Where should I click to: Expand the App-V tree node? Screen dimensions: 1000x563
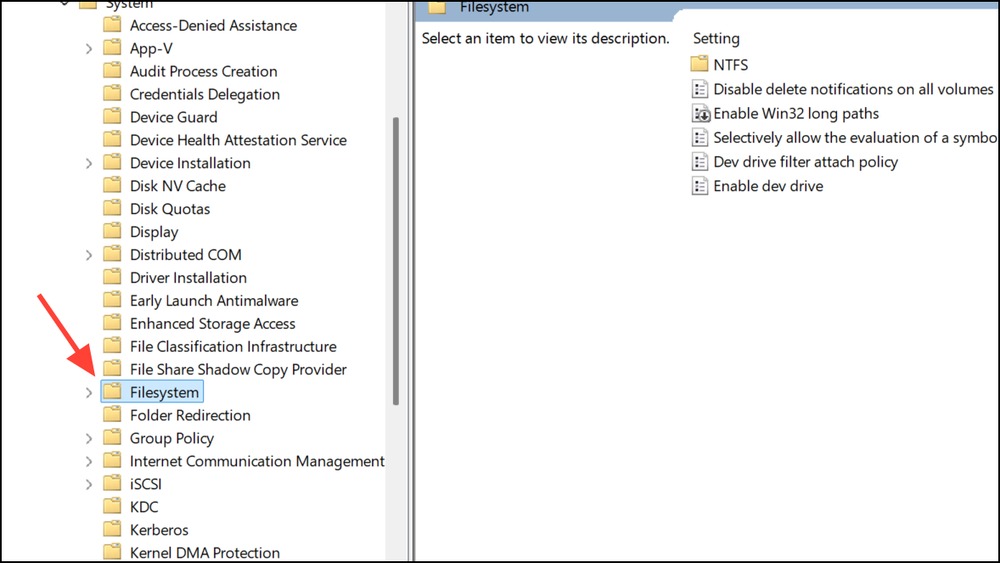89,48
